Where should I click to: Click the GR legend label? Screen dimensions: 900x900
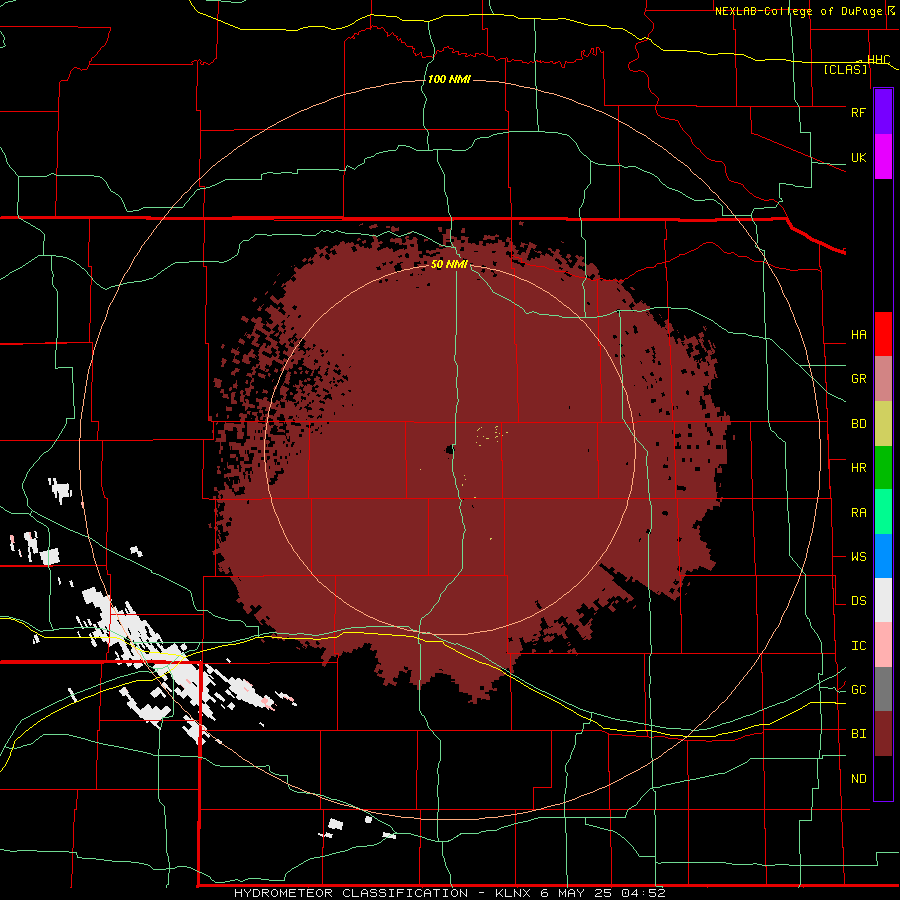[x=858, y=379]
